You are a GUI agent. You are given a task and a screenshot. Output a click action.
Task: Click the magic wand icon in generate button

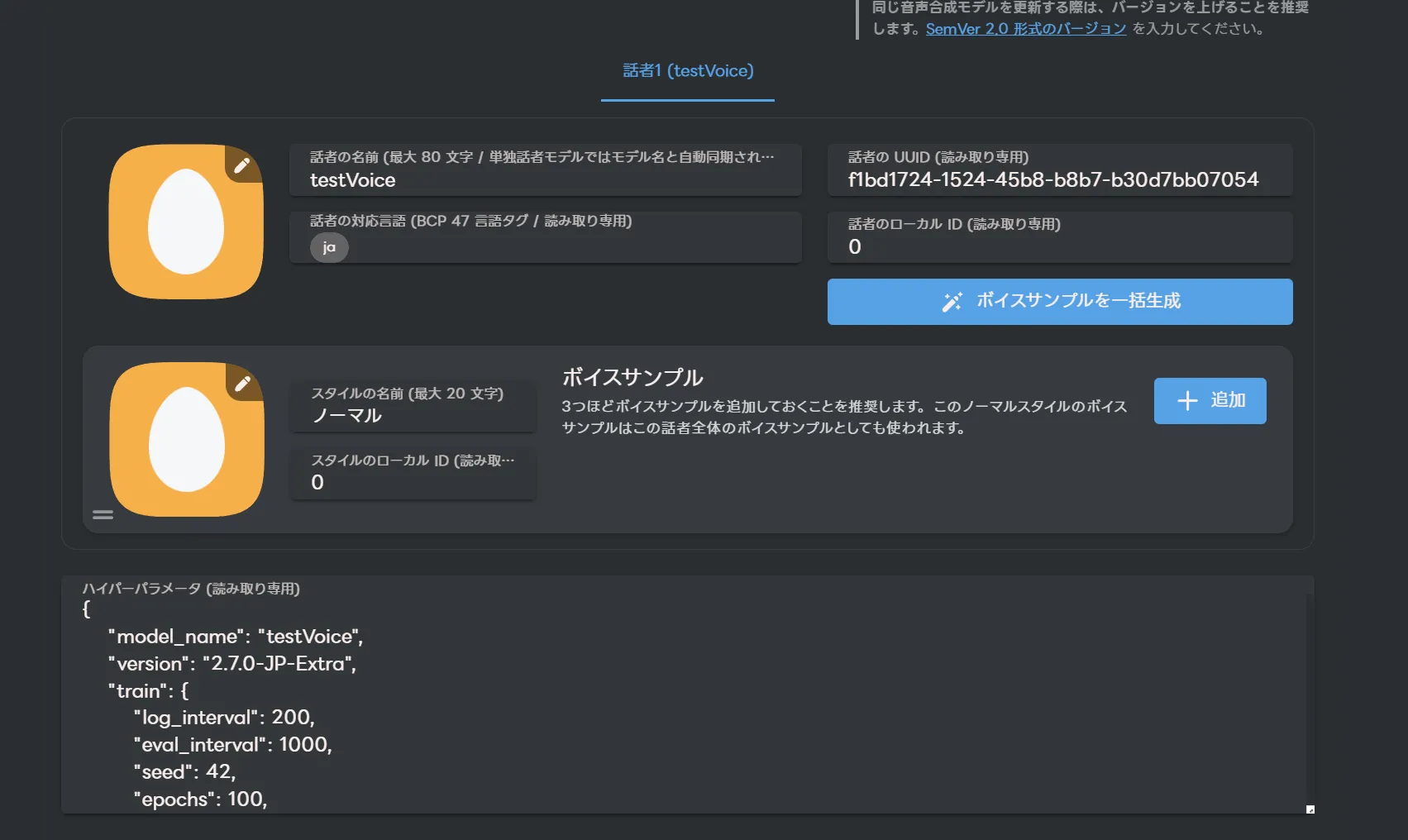[952, 302]
